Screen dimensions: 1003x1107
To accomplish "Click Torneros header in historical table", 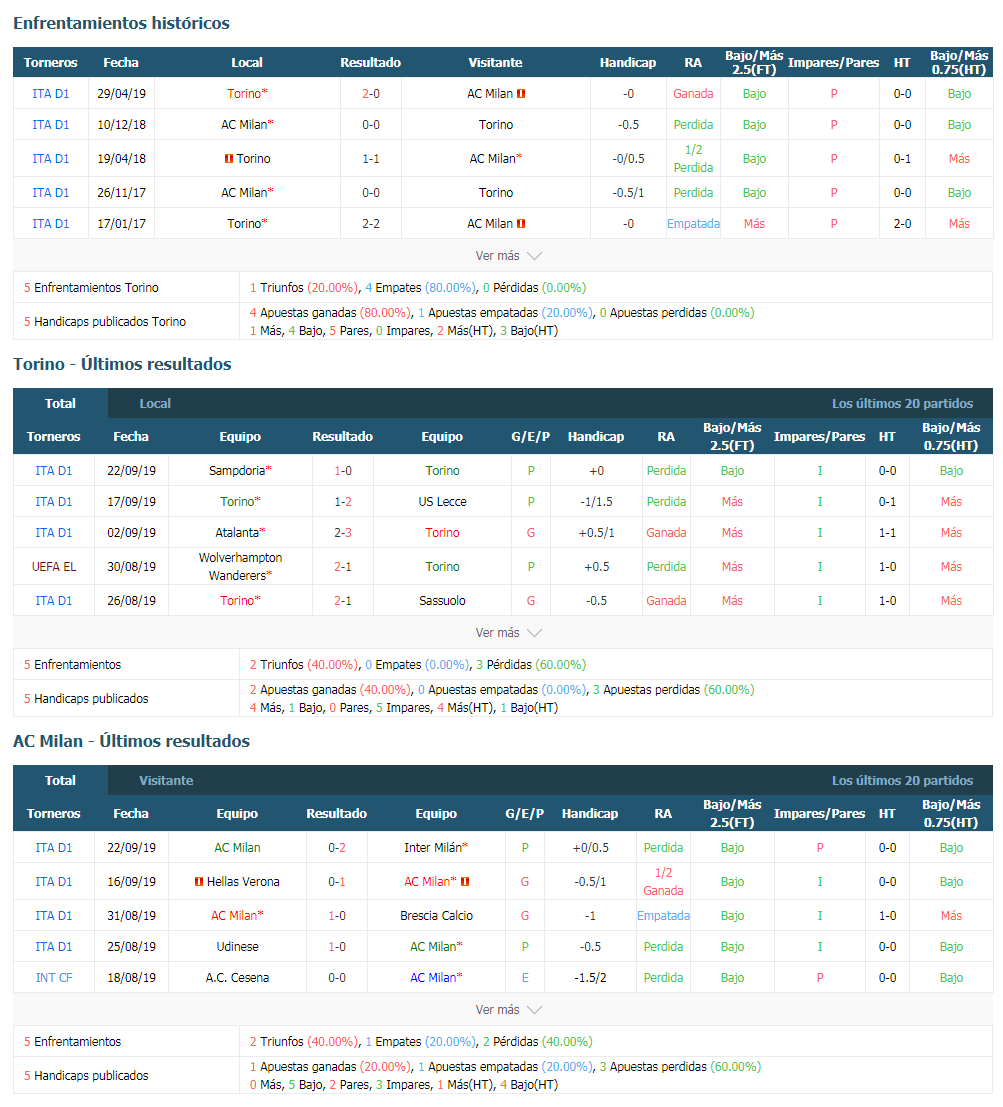I will 50,62.
